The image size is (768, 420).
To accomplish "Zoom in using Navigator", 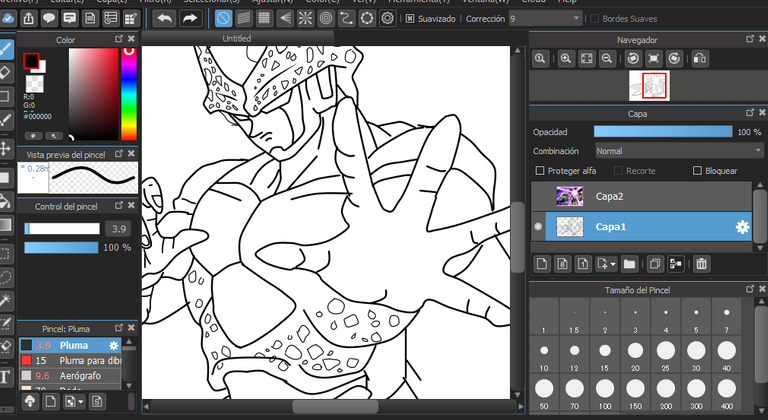I will coord(566,59).
